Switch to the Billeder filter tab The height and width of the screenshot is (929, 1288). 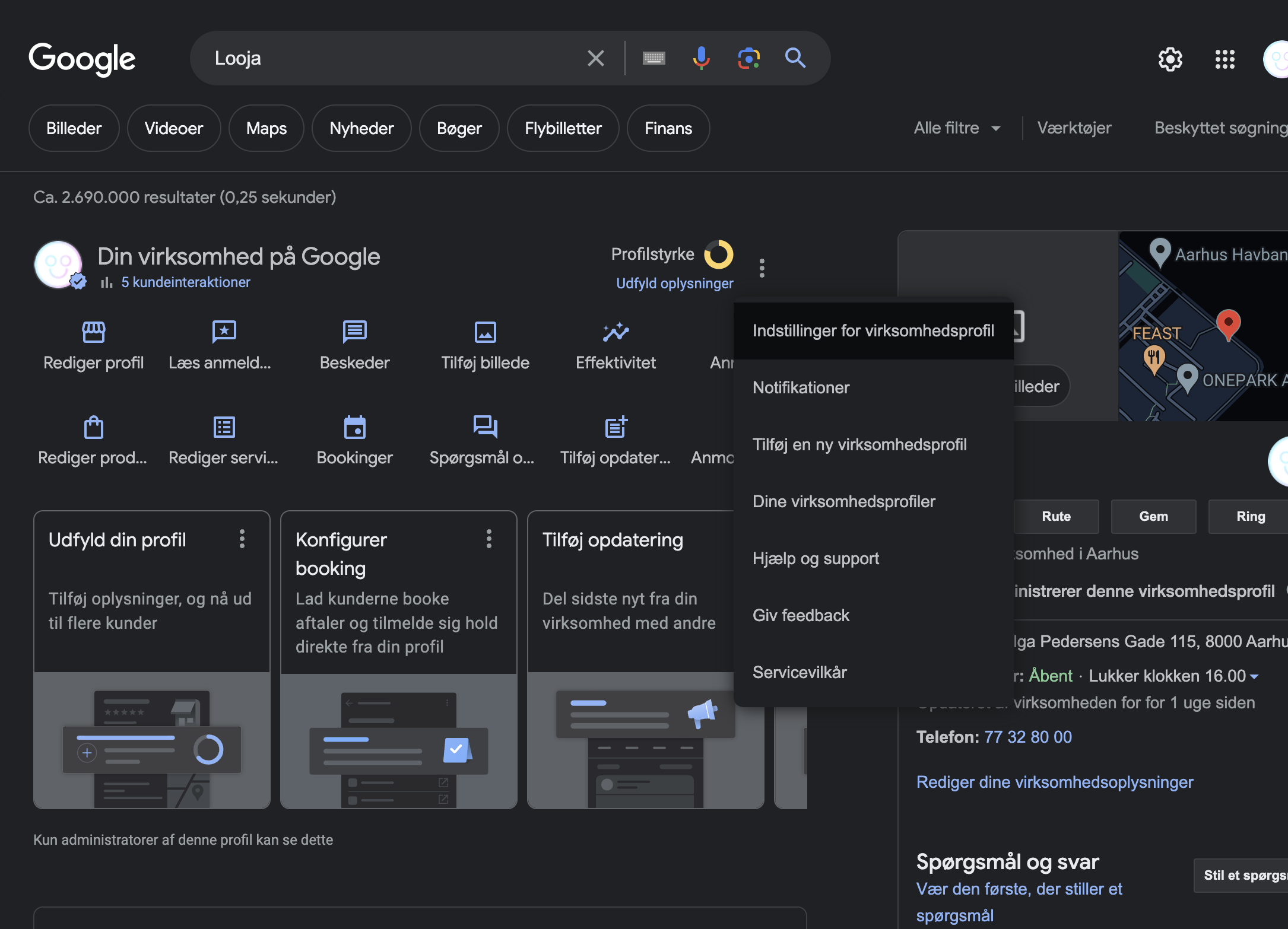(74, 128)
